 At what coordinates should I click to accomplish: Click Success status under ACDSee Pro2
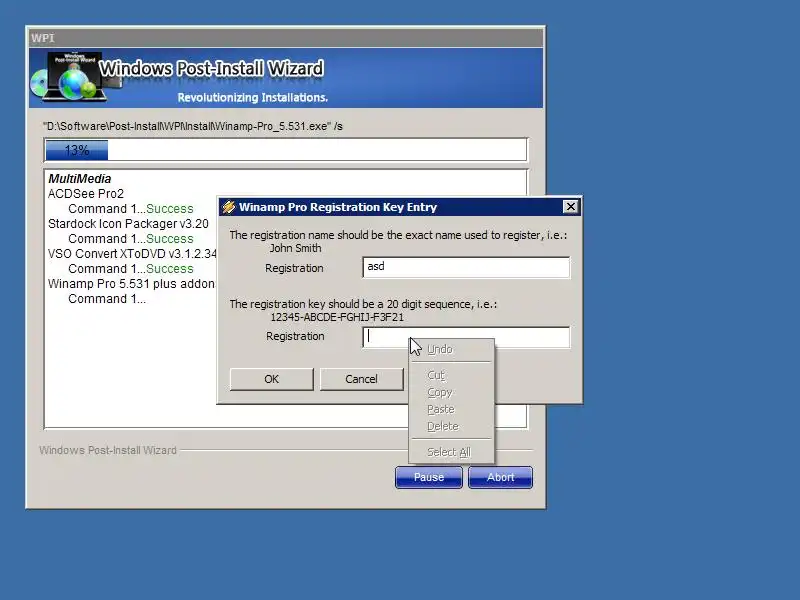(169, 209)
